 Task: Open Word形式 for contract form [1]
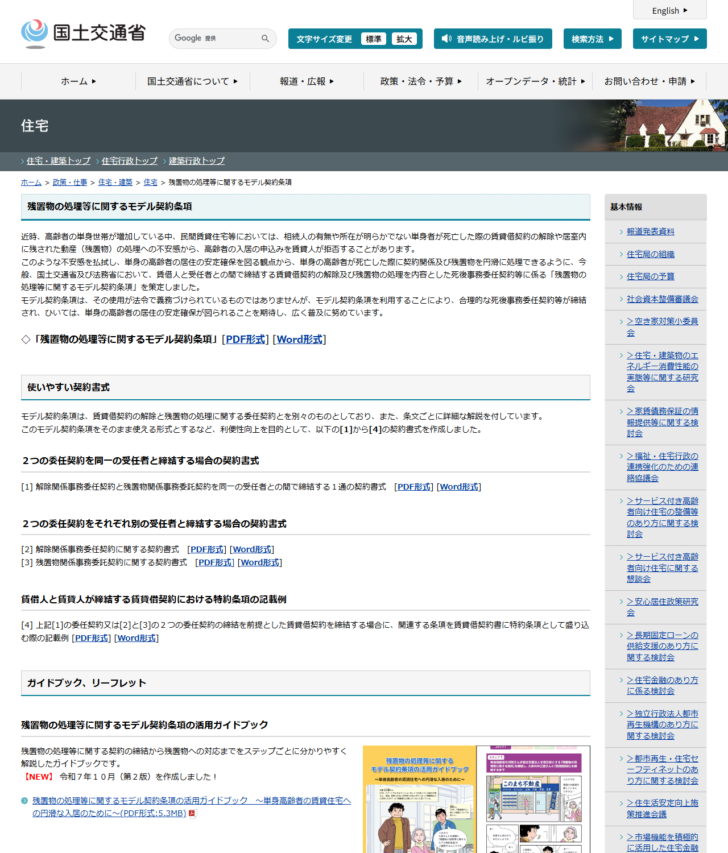tap(459, 487)
